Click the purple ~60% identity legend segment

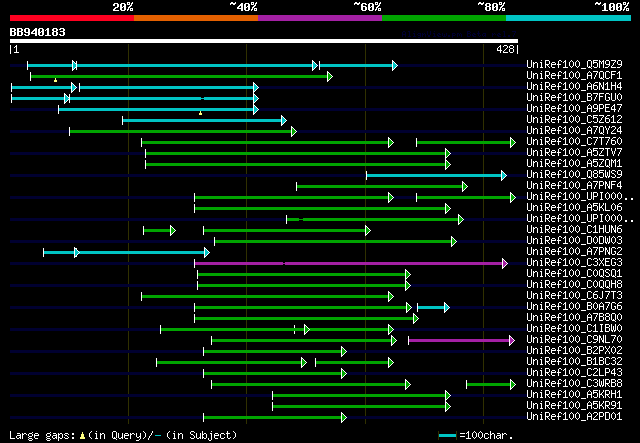(320, 18)
